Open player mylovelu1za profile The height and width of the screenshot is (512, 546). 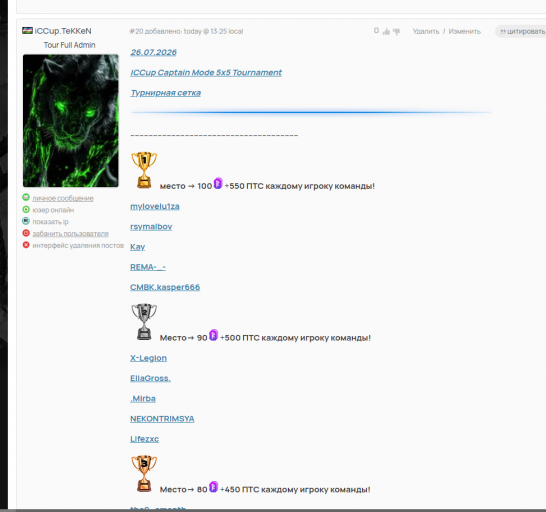(155, 206)
